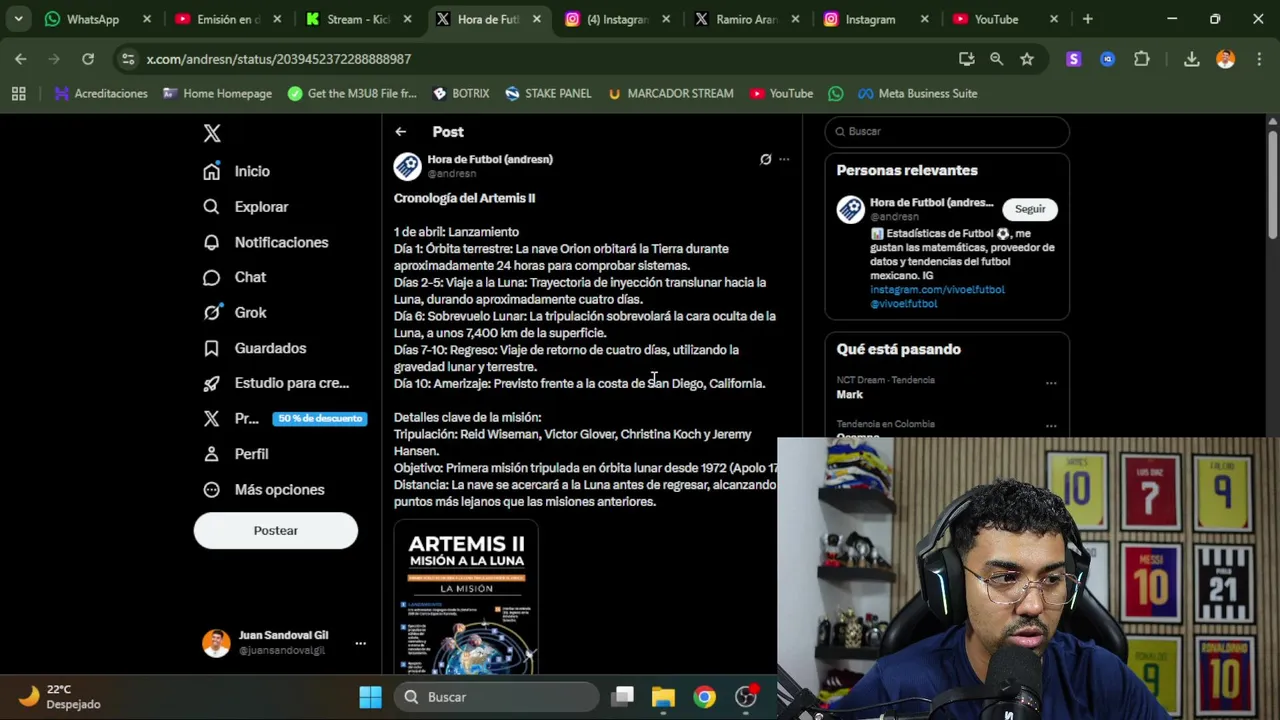The height and width of the screenshot is (720, 1280).
Task: Switch to WhatsApp tab
Action: click(x=92, y=19)
